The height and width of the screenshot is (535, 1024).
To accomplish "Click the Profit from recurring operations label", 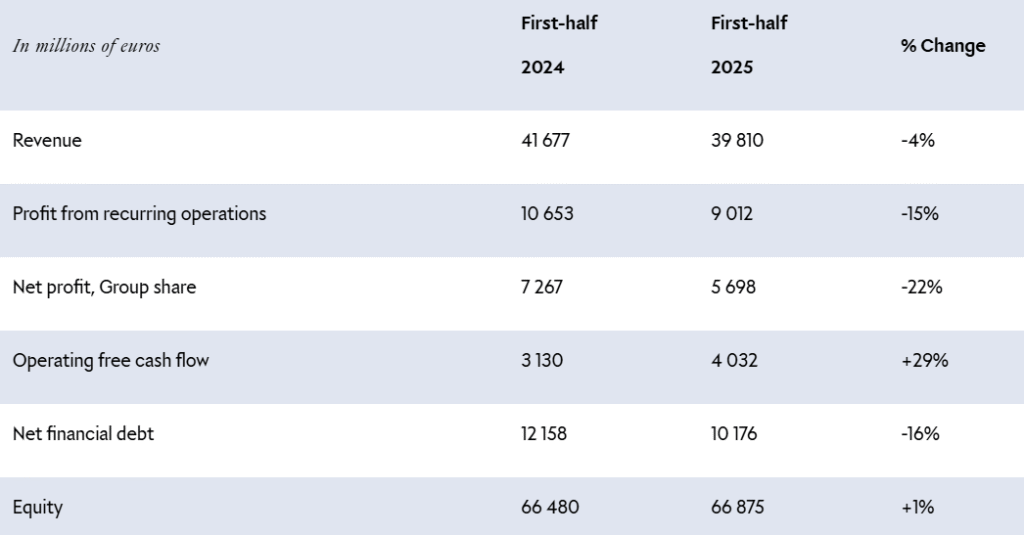I will pyautogui.click(x=139, y=214).
